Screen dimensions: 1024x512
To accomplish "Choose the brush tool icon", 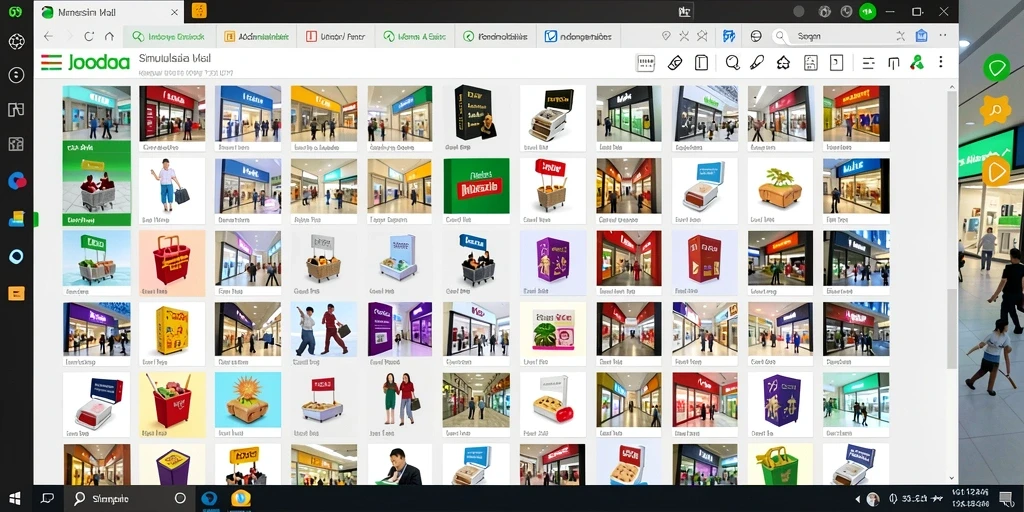I will click(756, 63).
